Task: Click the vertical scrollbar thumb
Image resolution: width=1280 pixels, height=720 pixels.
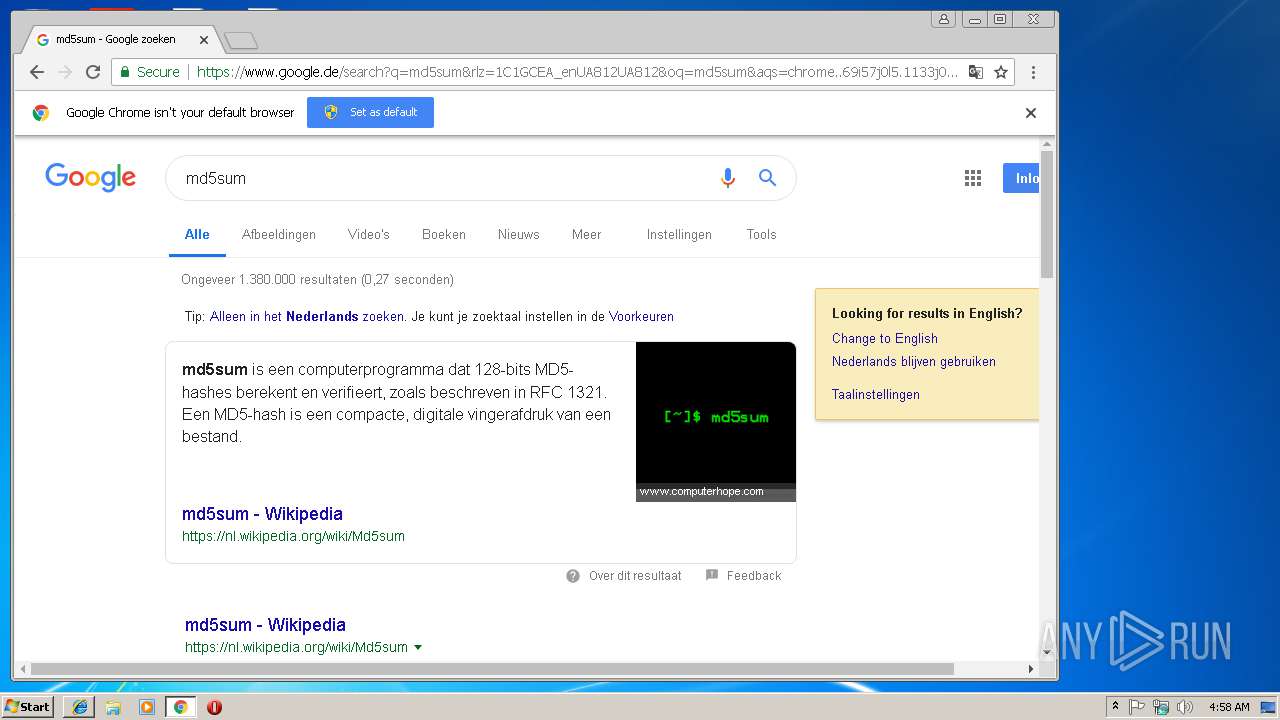Action: [x=1047, y=214]
